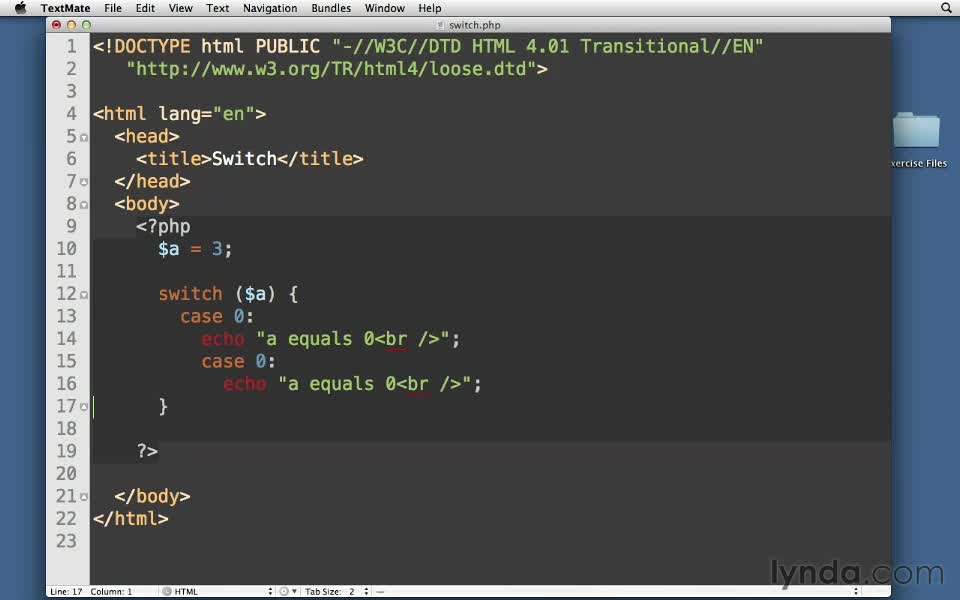This screenshot has height=600, width=960.
Task: Open the Bundles menu
Action: (330, 8)
